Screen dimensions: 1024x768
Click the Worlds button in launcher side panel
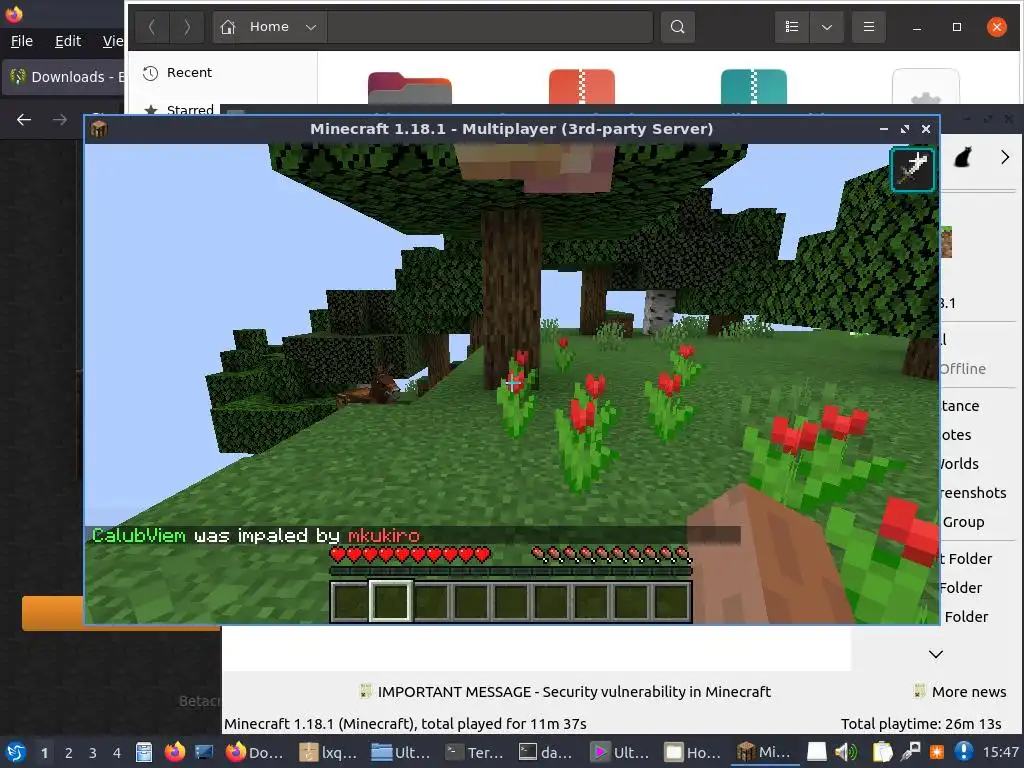959,464
